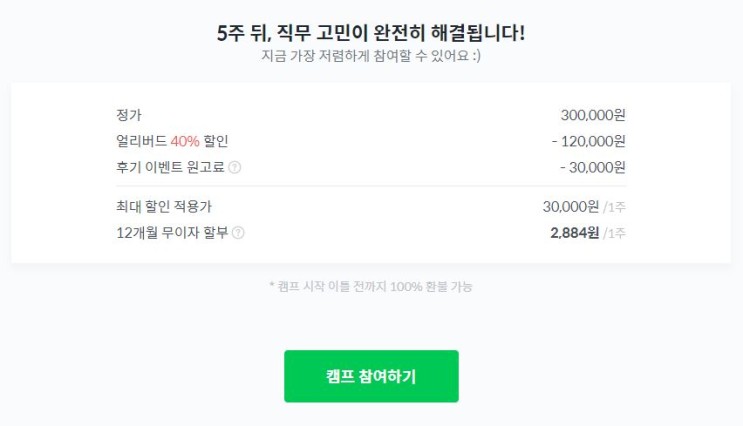
Task: Click the 100% 환불 가능 refund notice
Action: 371,286
